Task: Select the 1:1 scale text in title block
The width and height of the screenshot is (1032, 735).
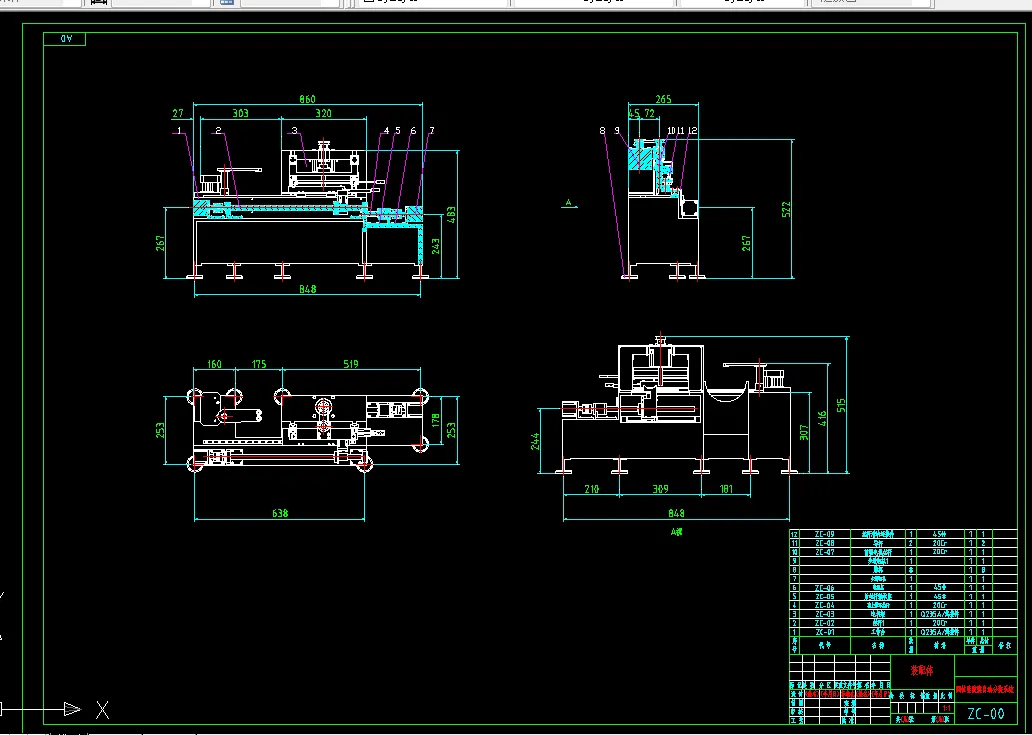Action: [947, 708]
